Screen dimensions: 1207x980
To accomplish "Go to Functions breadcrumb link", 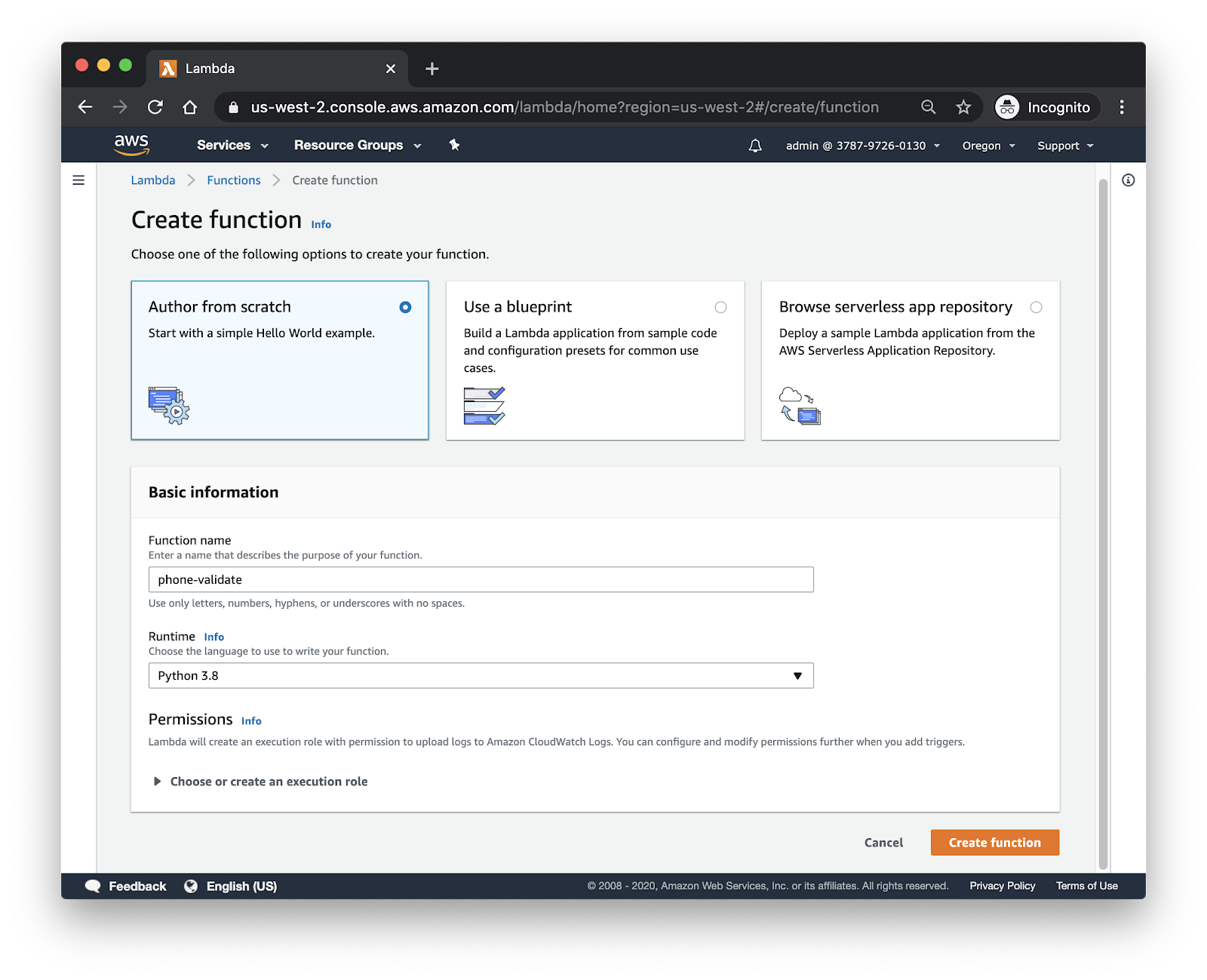I will (x=234, y=180).
